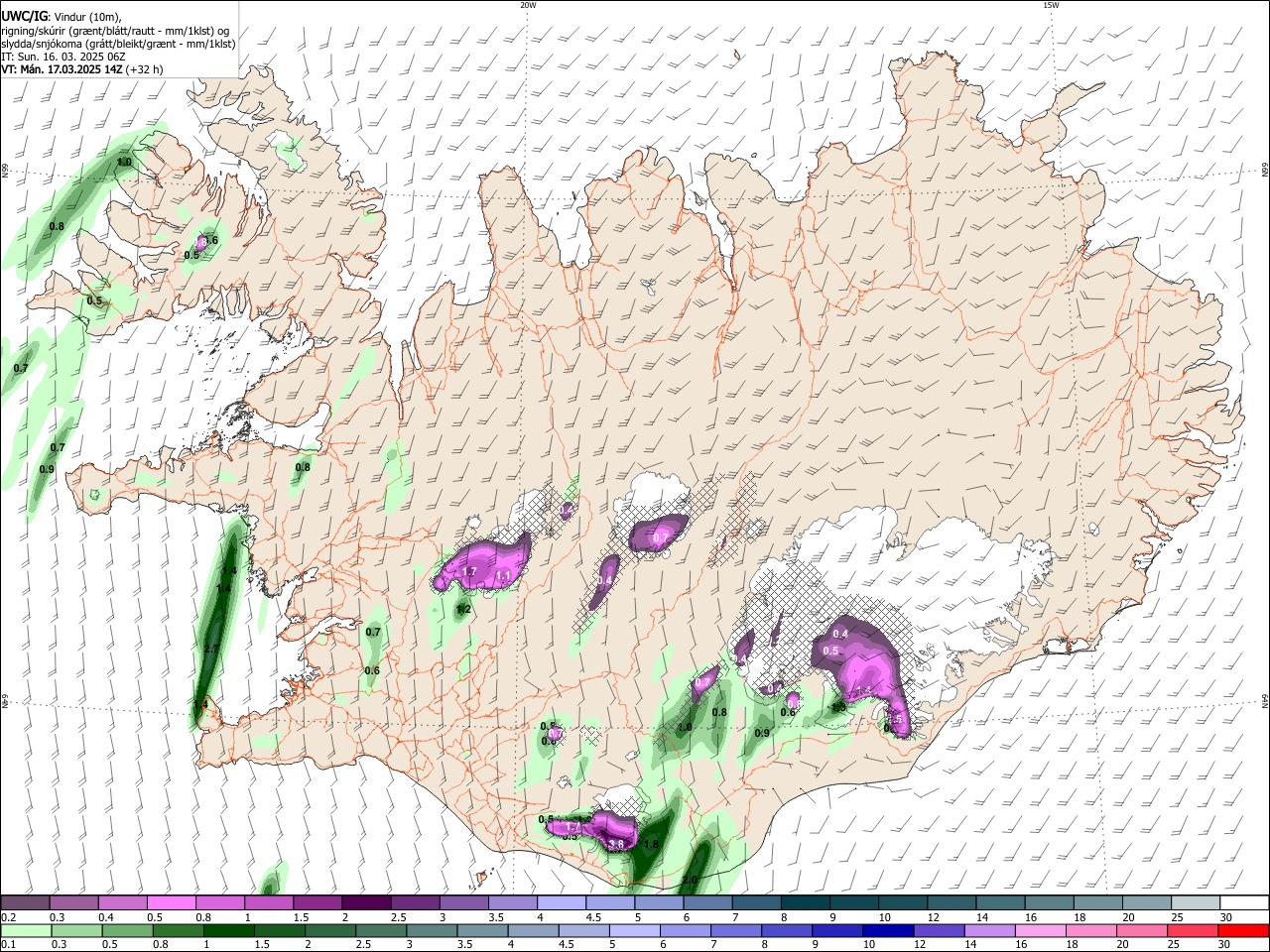Click the '1.1' value in the purple snow area
1270x952 pixels.
pos(503,575)
